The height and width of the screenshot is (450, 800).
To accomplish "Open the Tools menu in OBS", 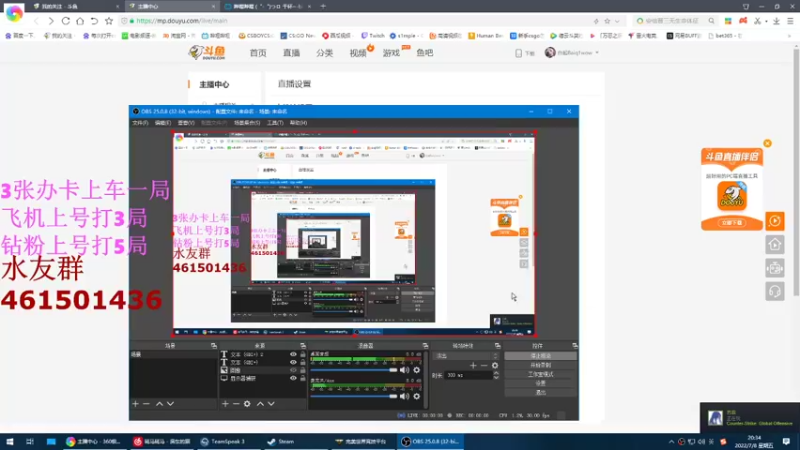I will coord(275,123).
